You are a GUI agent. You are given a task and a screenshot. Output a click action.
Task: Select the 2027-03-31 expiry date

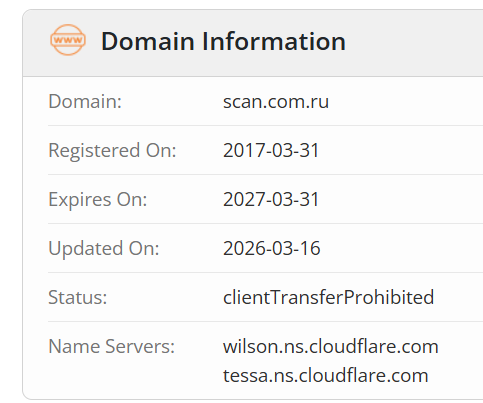coord(271,199)
